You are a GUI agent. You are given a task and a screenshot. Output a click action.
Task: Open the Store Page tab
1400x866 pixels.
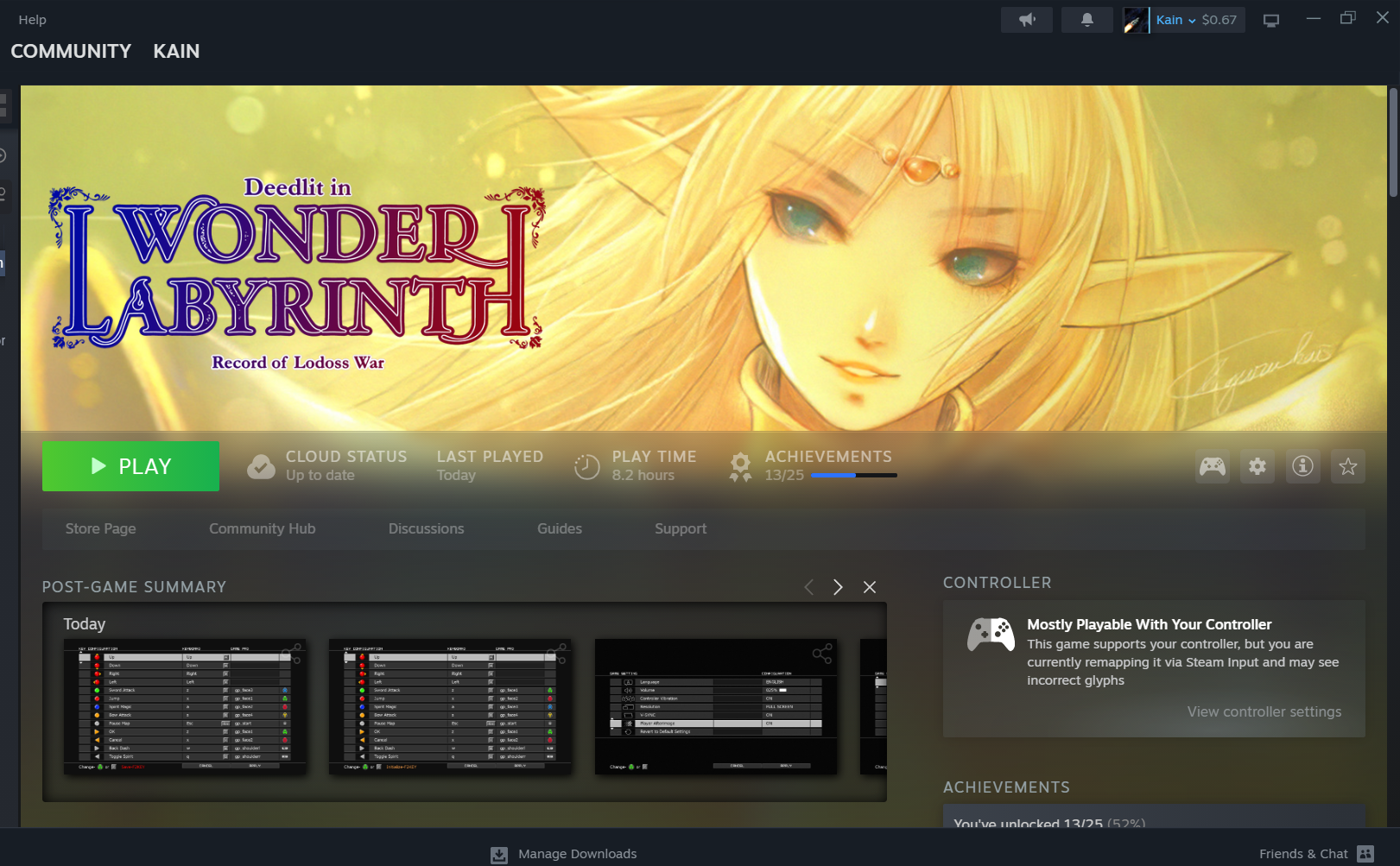[x=101, y=529]
